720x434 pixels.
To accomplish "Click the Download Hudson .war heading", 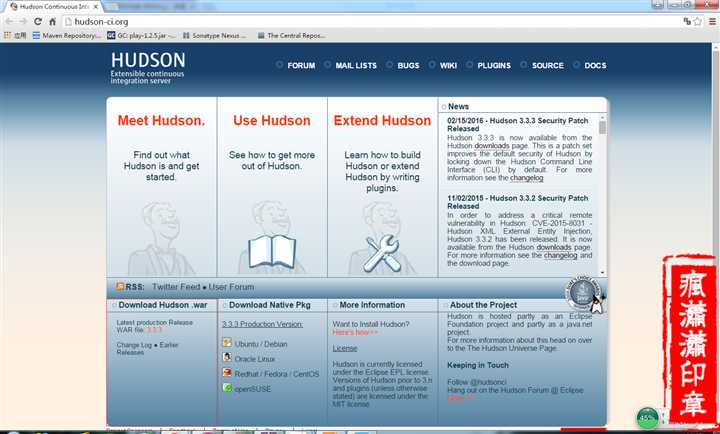I will [163, 305].
